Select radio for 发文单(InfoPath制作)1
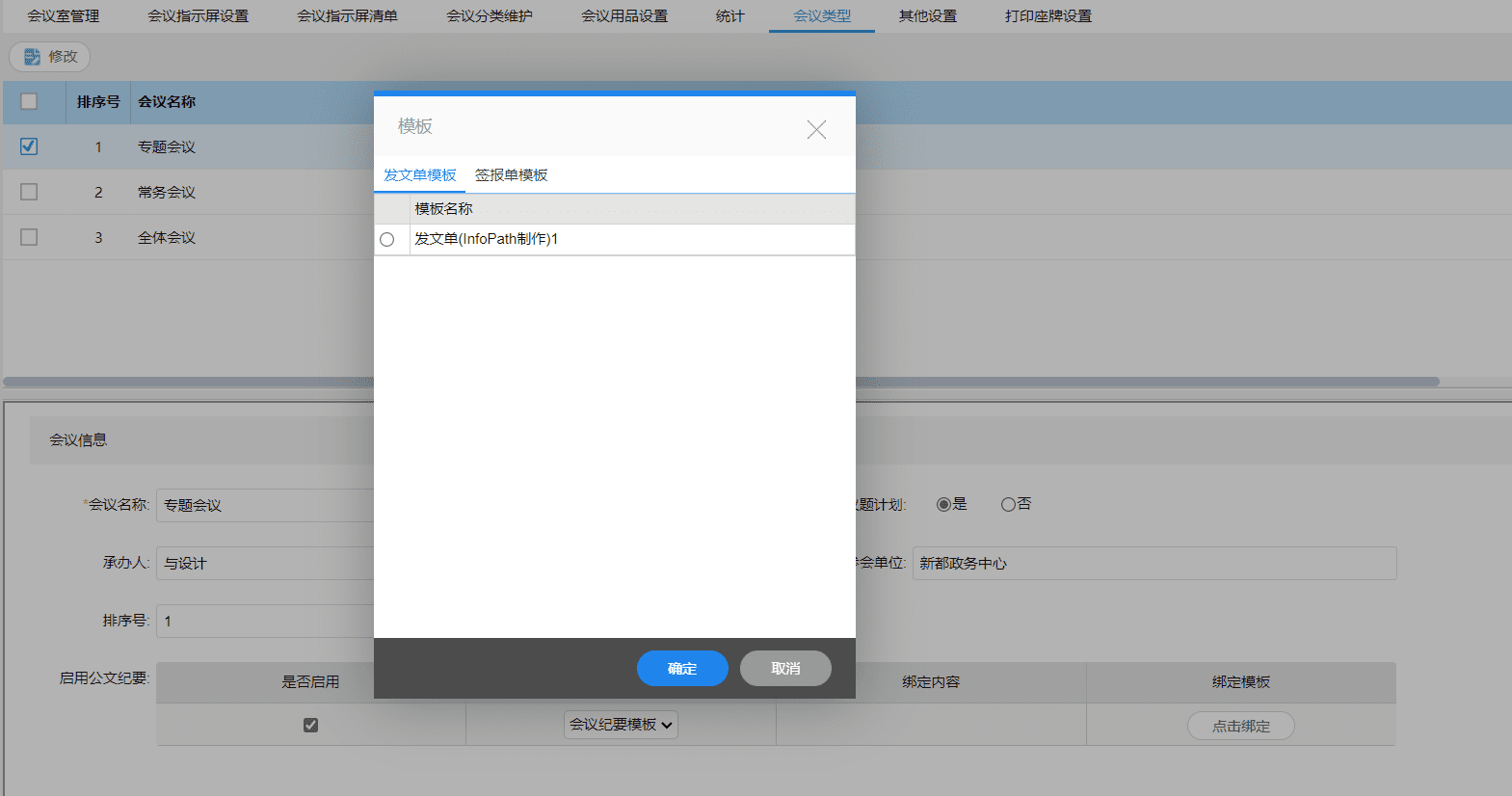This screenshot has width=1512, height=796. (x=387, y=240)
